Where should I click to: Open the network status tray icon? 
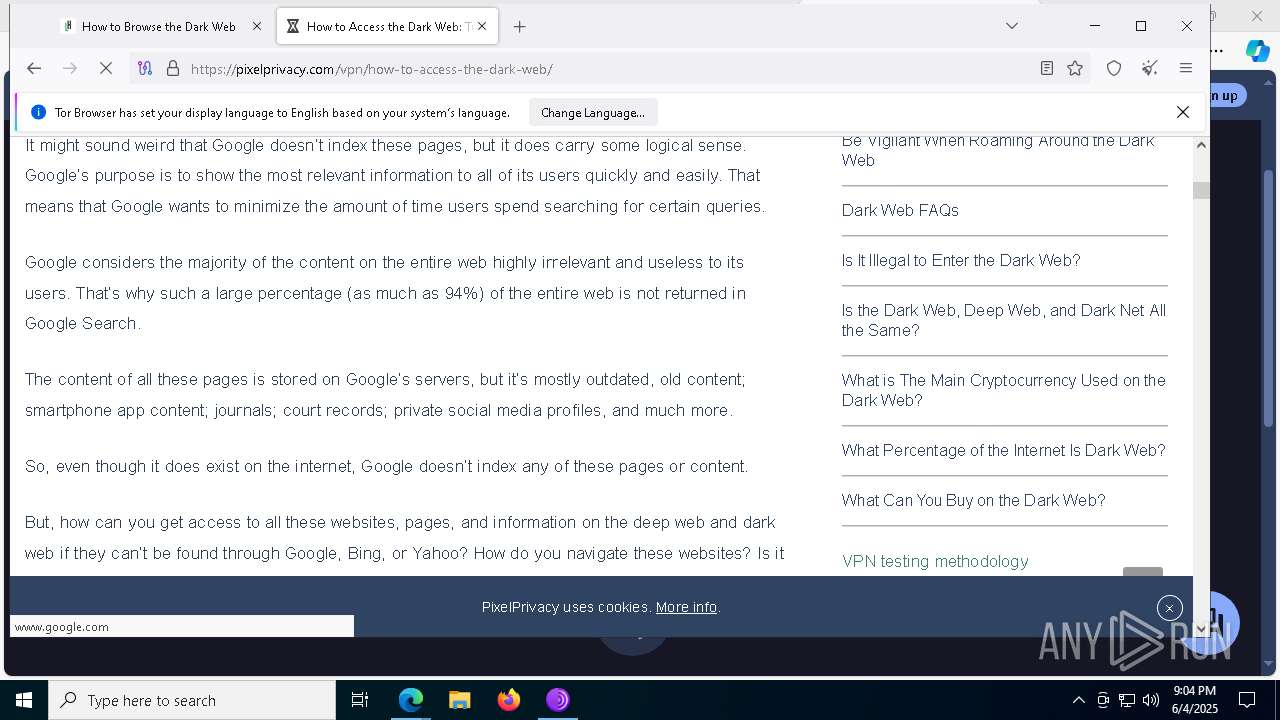(x=1127, y=700)
